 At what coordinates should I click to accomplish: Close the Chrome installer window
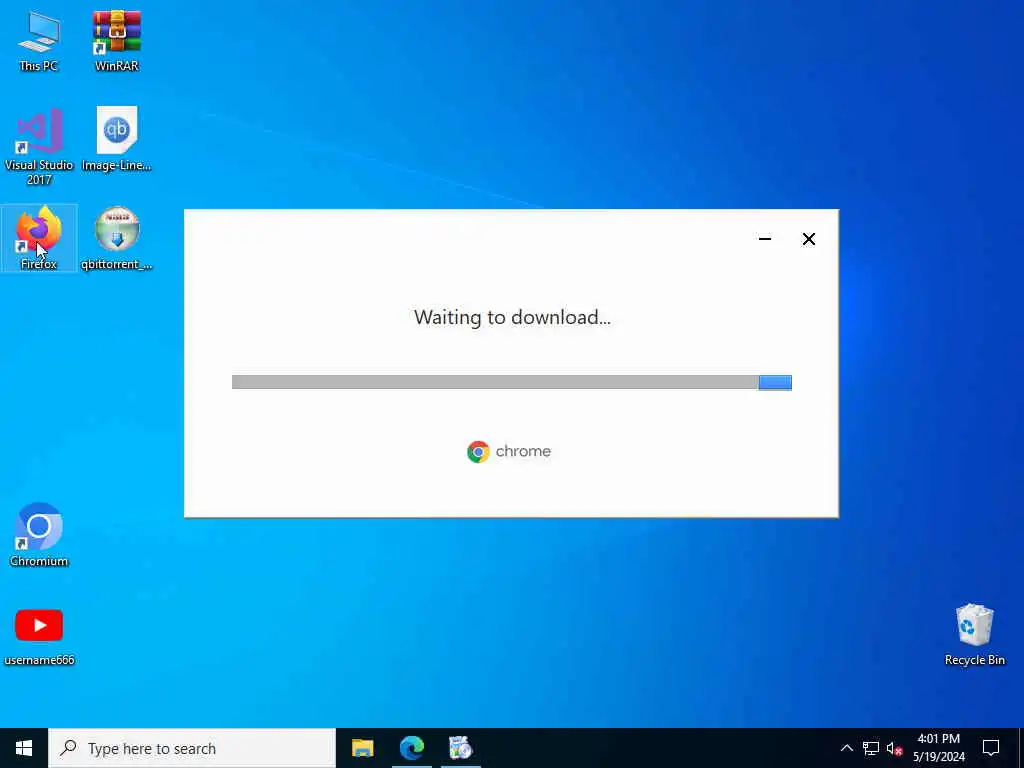(x=808, y=239)
